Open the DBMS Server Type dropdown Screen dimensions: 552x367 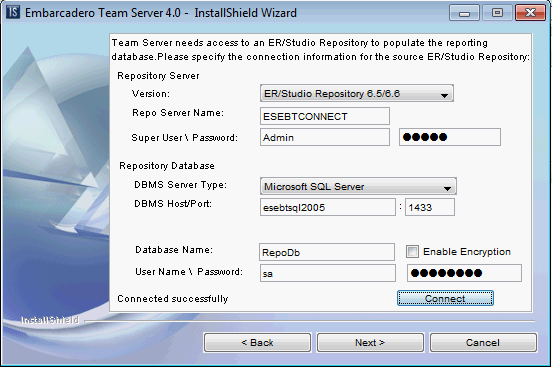pos(358,186)
